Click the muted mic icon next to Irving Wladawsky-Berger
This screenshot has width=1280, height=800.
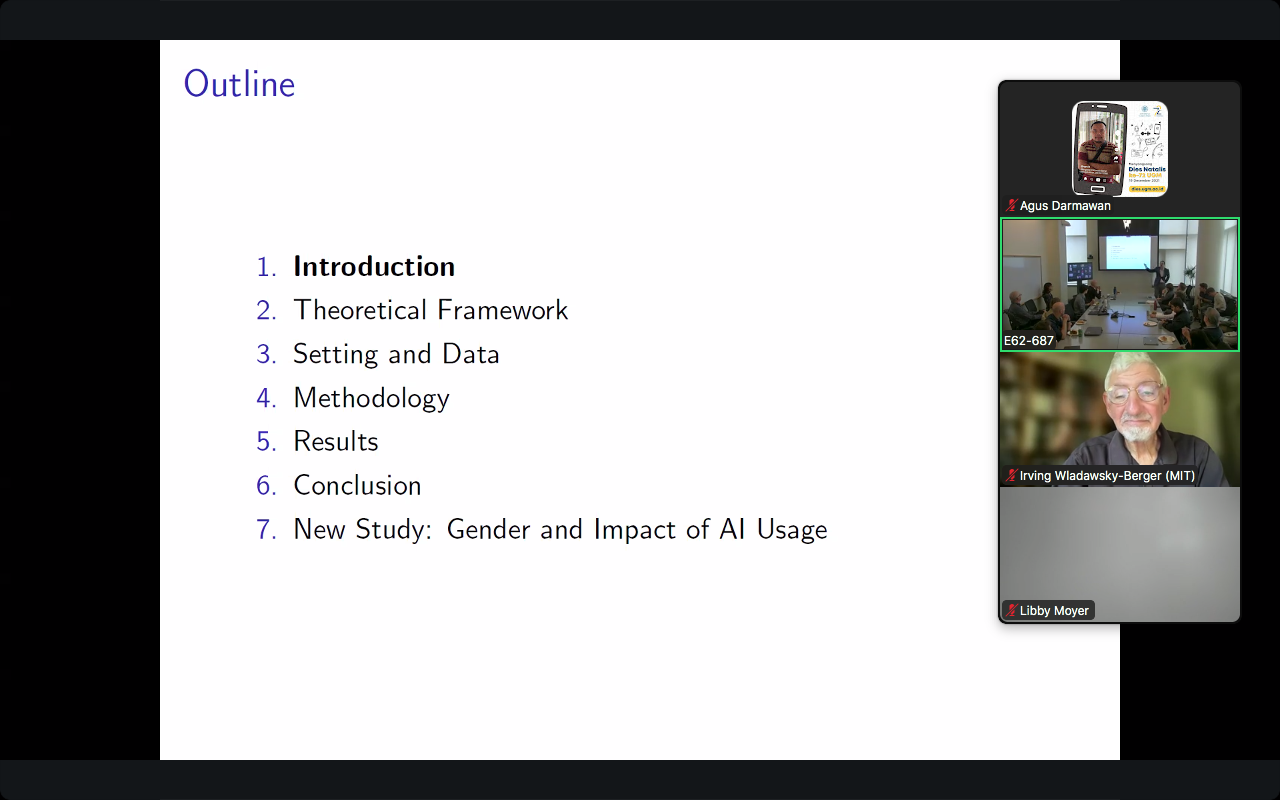click(x=1011, y=476)
